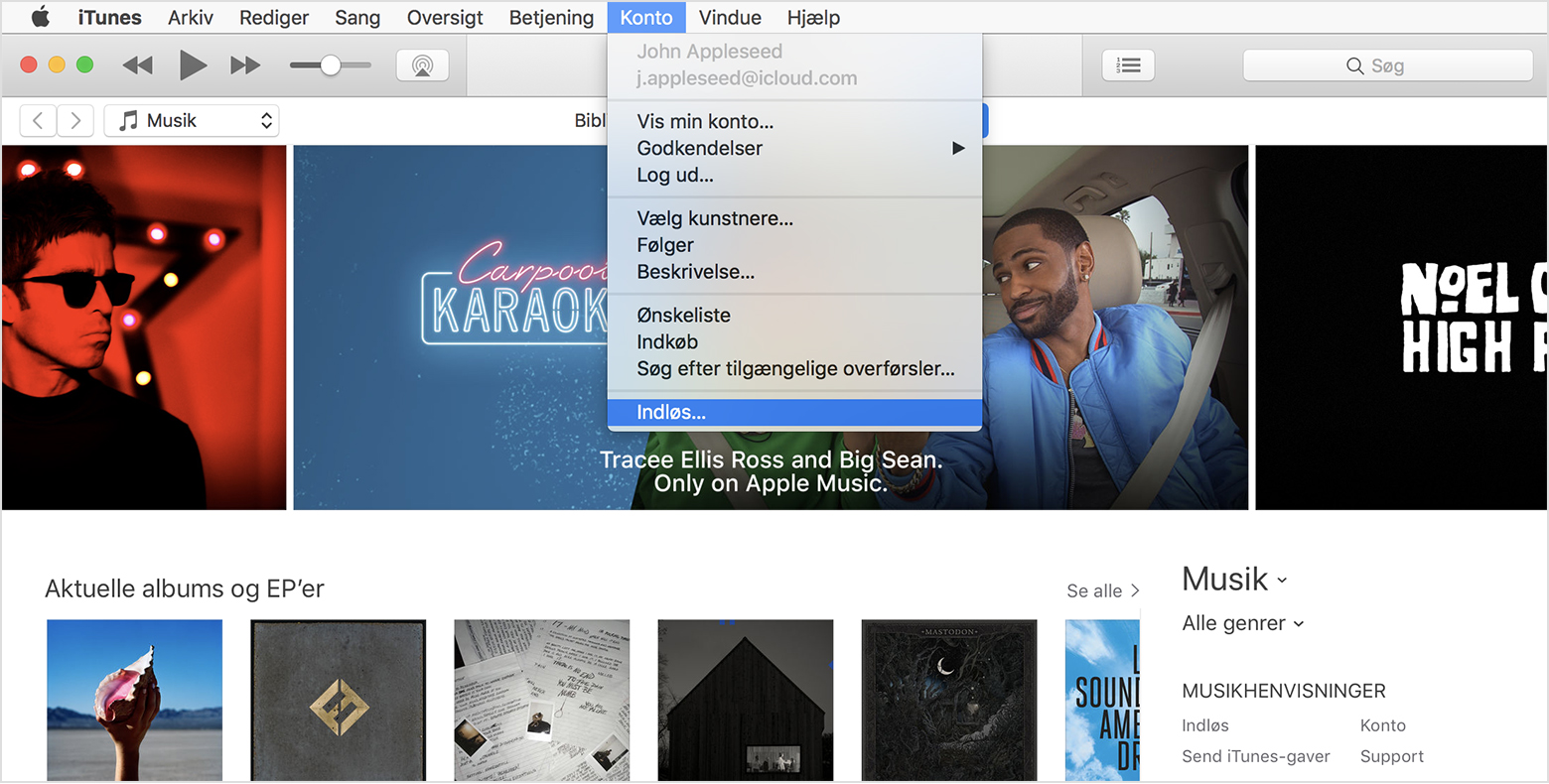Open the AirPlay output selector
The width and height of the screenshot is (1549, 784).
(x=422, y=65)
